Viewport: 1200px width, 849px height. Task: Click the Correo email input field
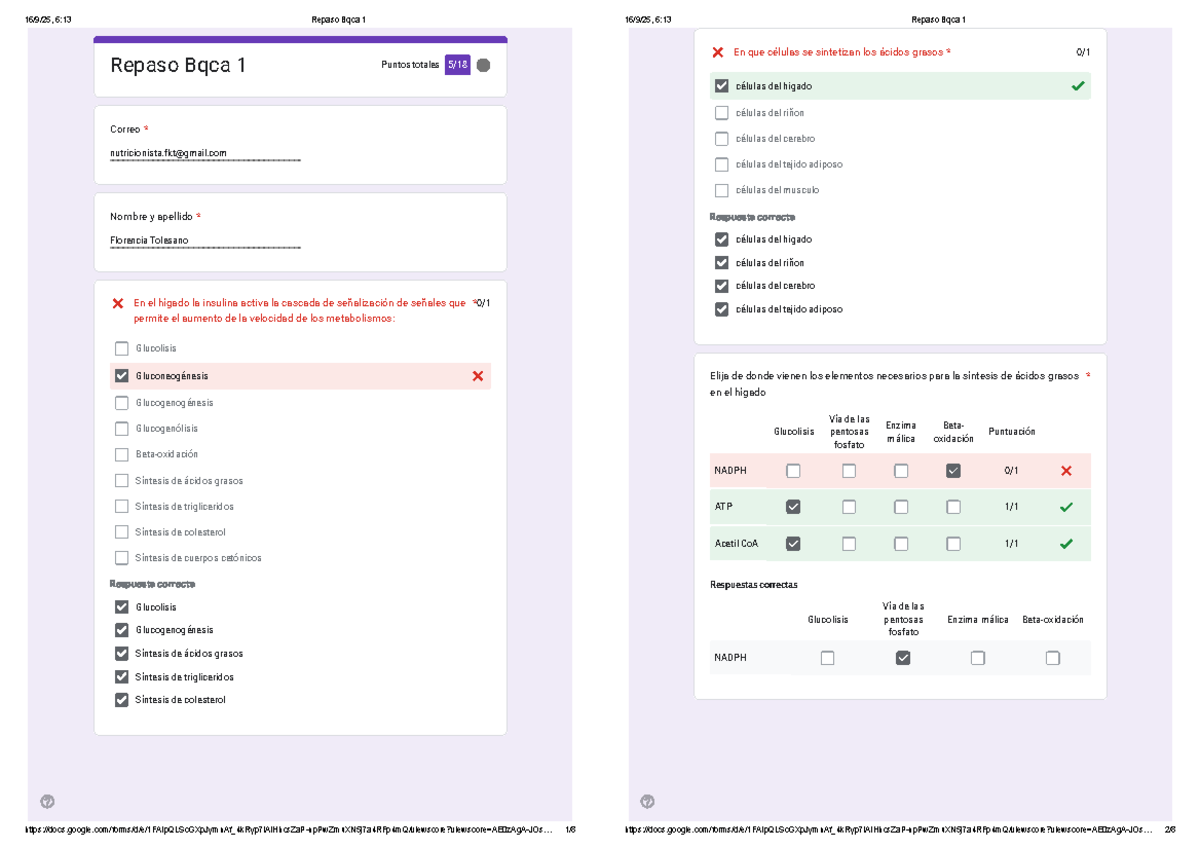[x=205, y=153]
